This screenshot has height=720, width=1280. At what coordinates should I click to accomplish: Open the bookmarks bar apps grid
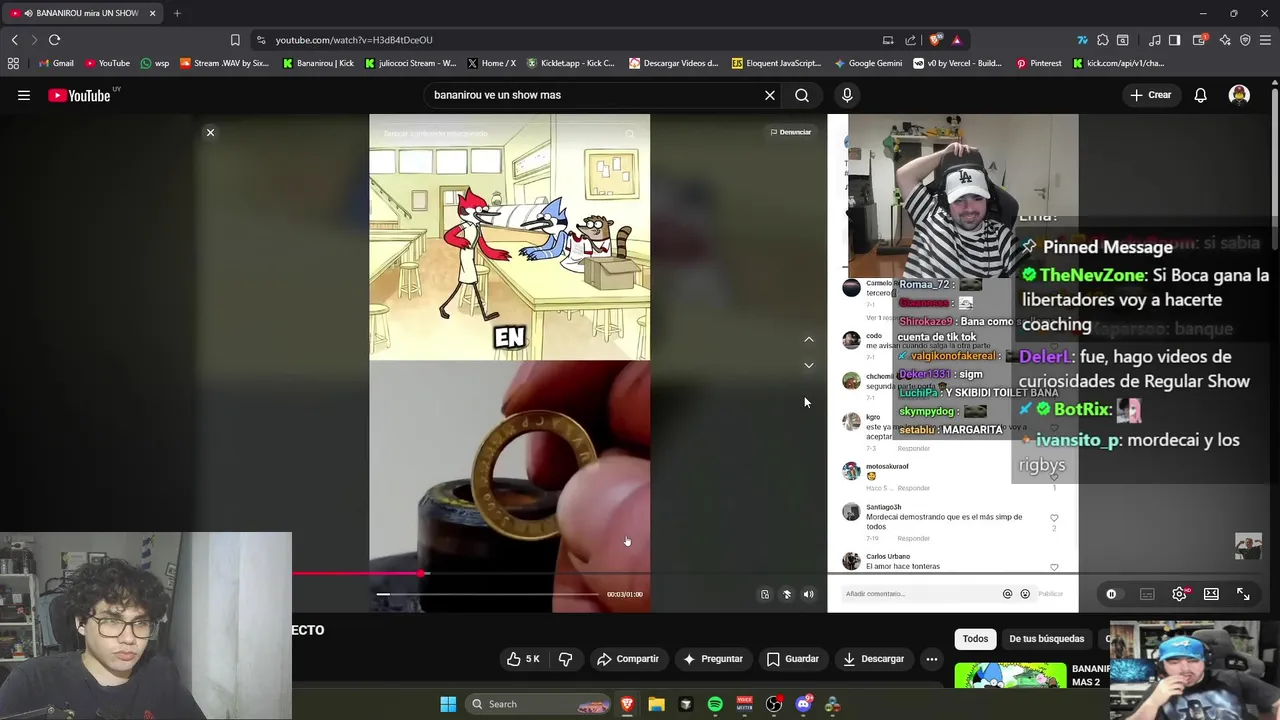point(13,63)
